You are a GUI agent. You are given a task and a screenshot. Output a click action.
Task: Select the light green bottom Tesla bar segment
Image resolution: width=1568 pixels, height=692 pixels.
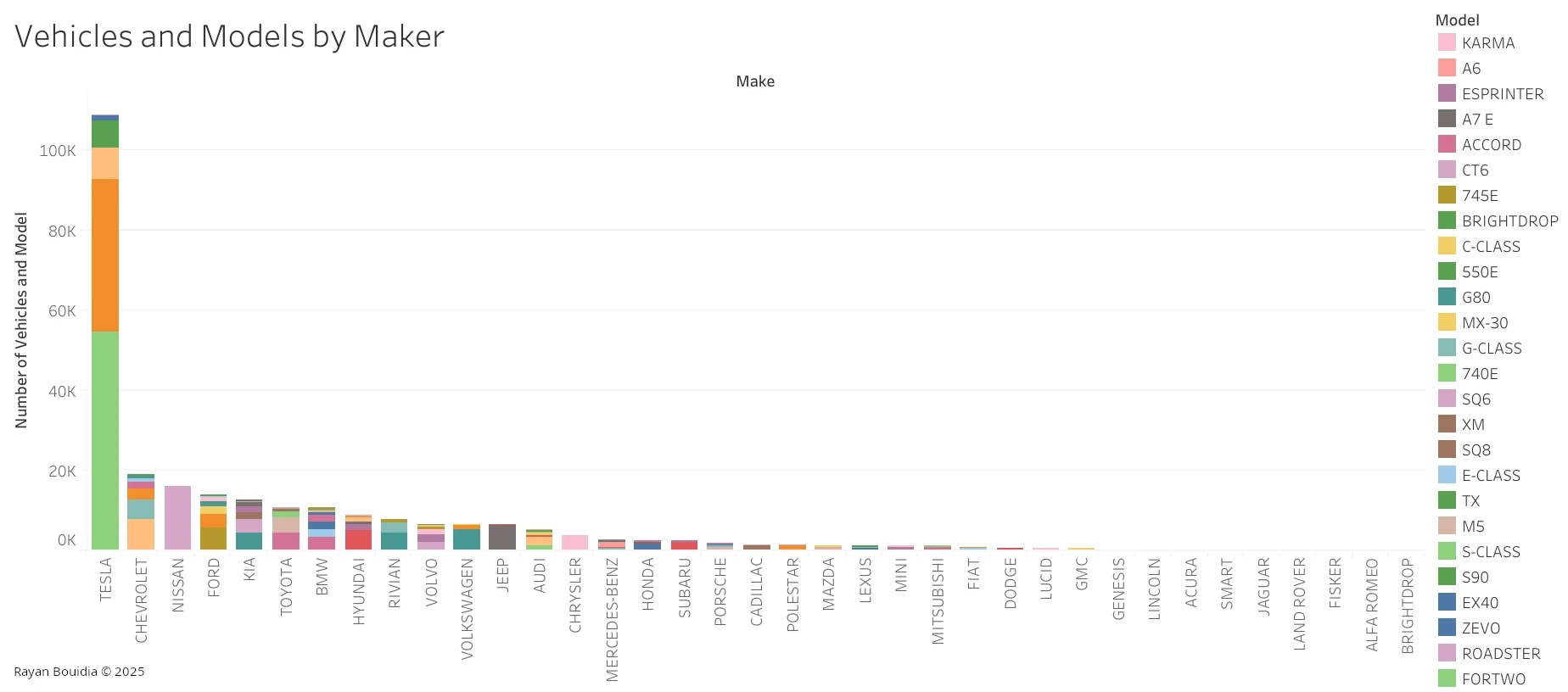coord(105,441)
